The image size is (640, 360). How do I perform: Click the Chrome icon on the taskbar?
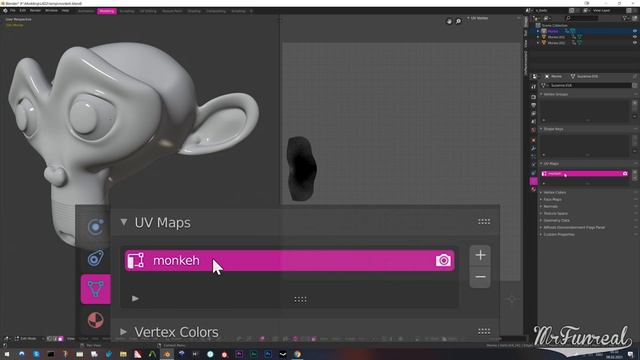point(297,354)
